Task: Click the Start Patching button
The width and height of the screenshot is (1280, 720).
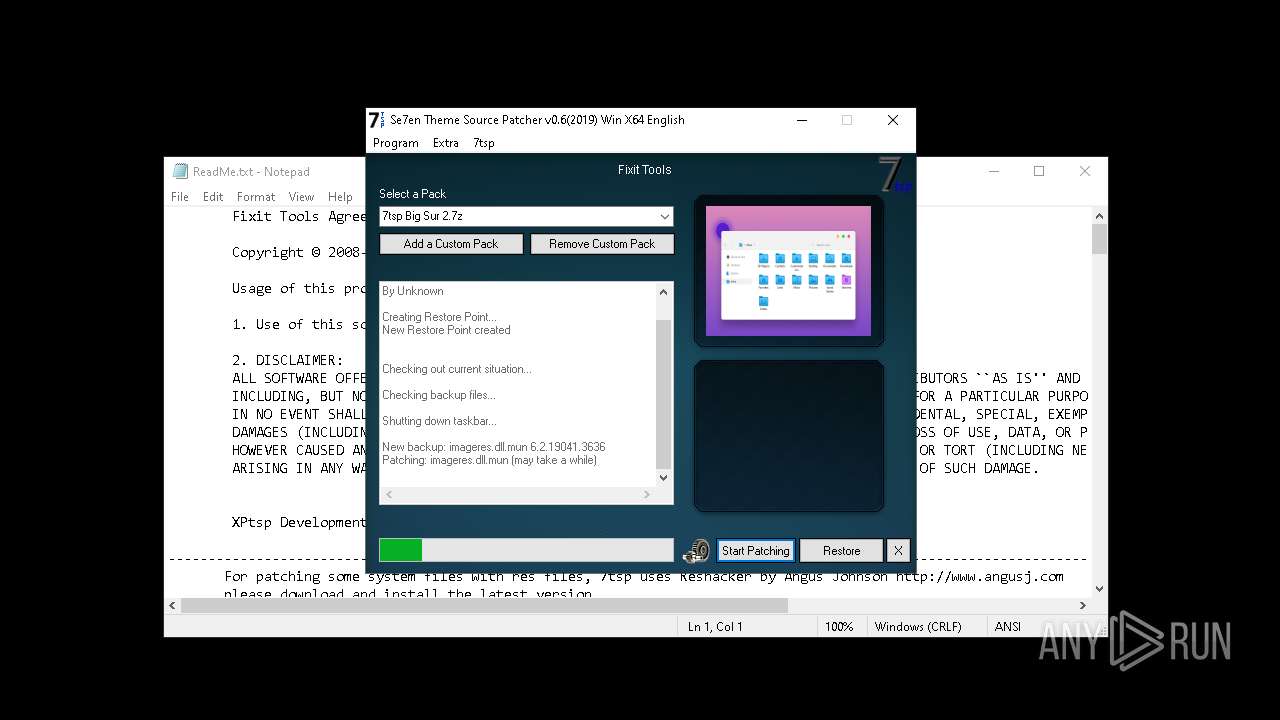Action: (755, 550)
